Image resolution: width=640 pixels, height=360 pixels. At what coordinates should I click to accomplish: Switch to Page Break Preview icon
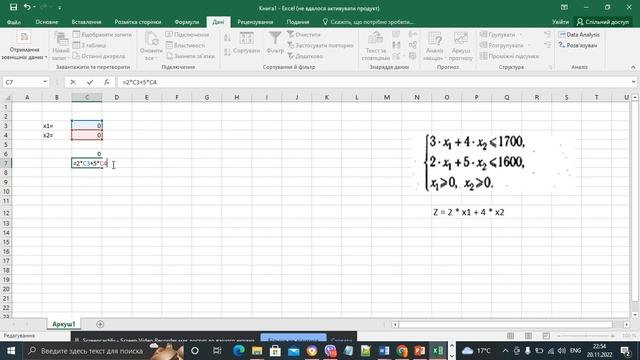[x=546, y=336]
